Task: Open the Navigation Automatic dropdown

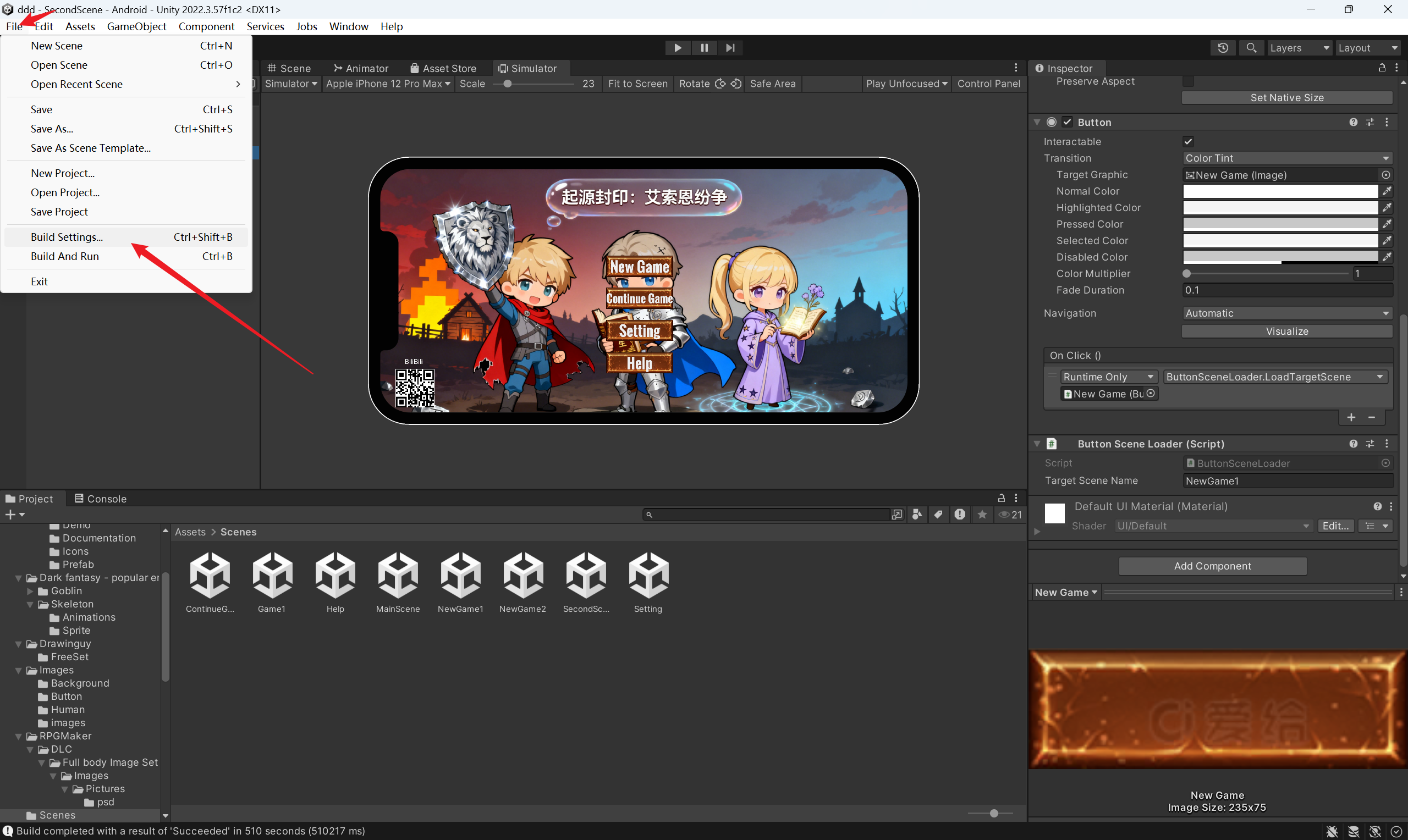Action: click(1288, 313)
